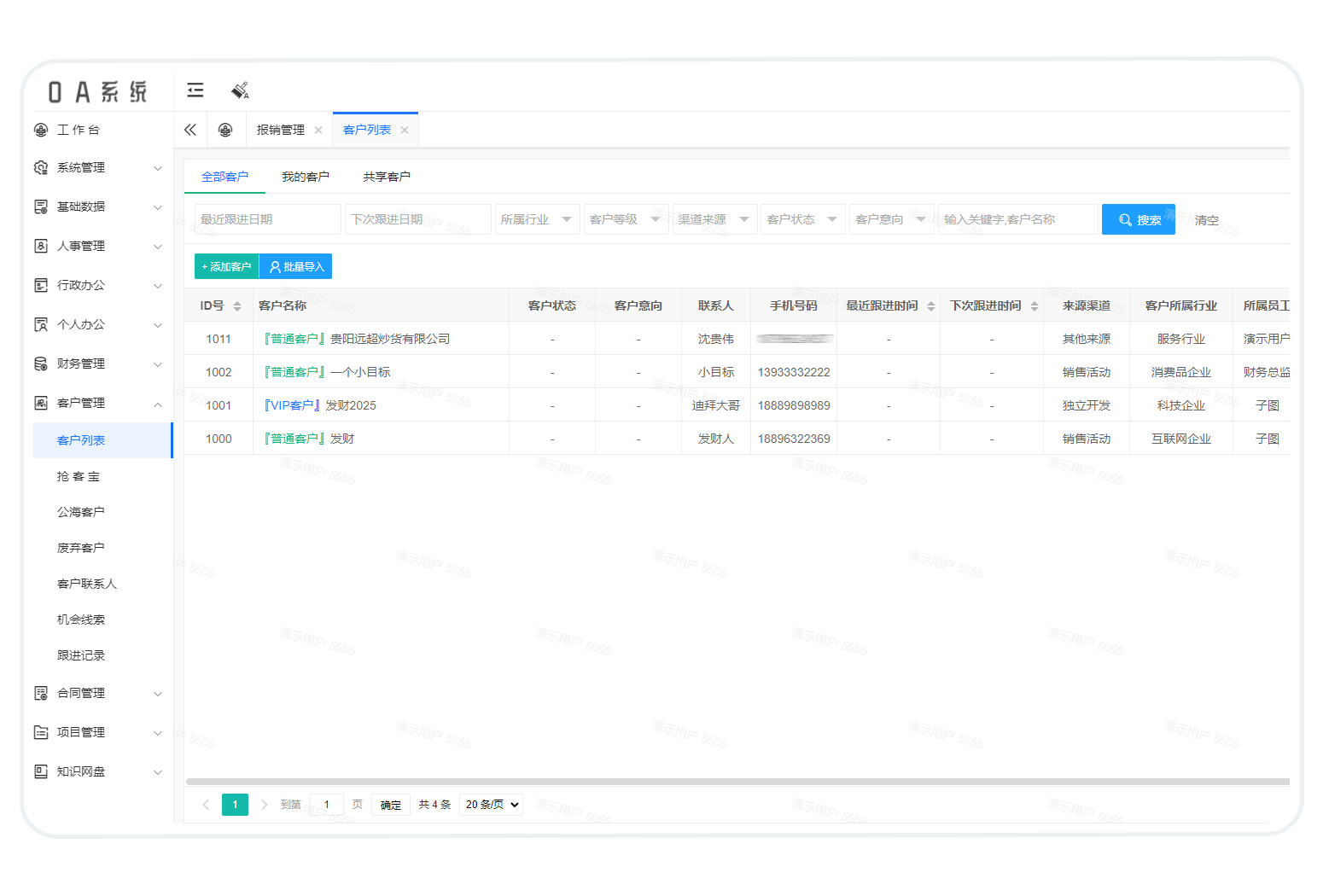Select the 20 条/页 page size dropdown
Viewport: 1323px width, 896px height.
(x=491, y=805)
